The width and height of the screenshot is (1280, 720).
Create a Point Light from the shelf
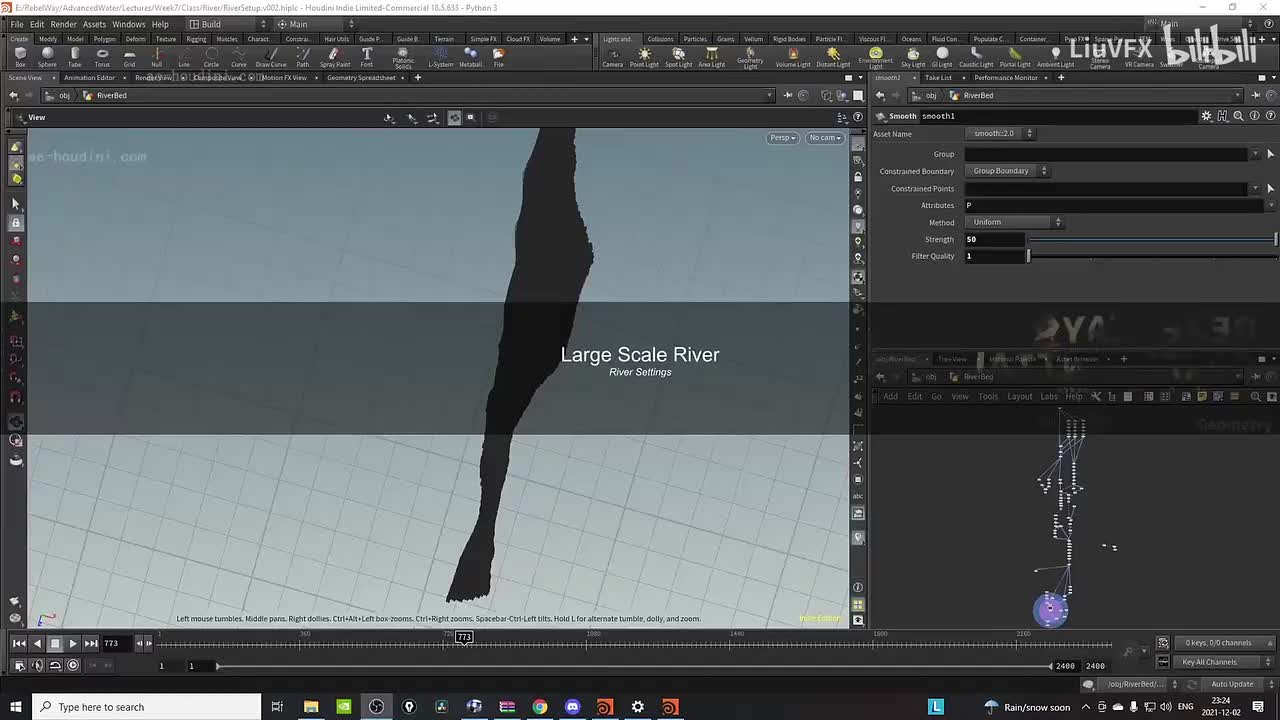[x=644, y=56]
